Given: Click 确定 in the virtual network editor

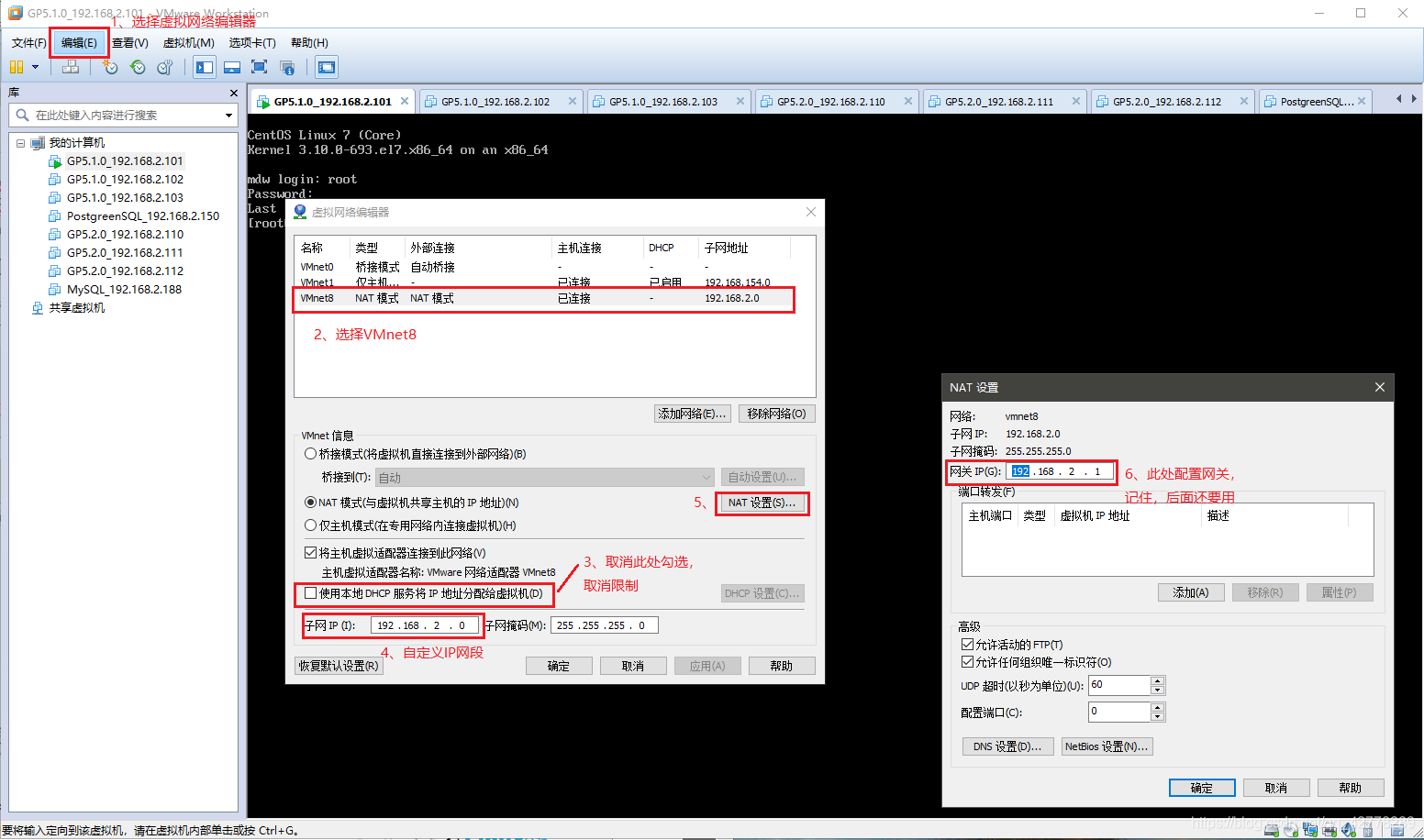Looking at the screenshot, I should (559, 666).
